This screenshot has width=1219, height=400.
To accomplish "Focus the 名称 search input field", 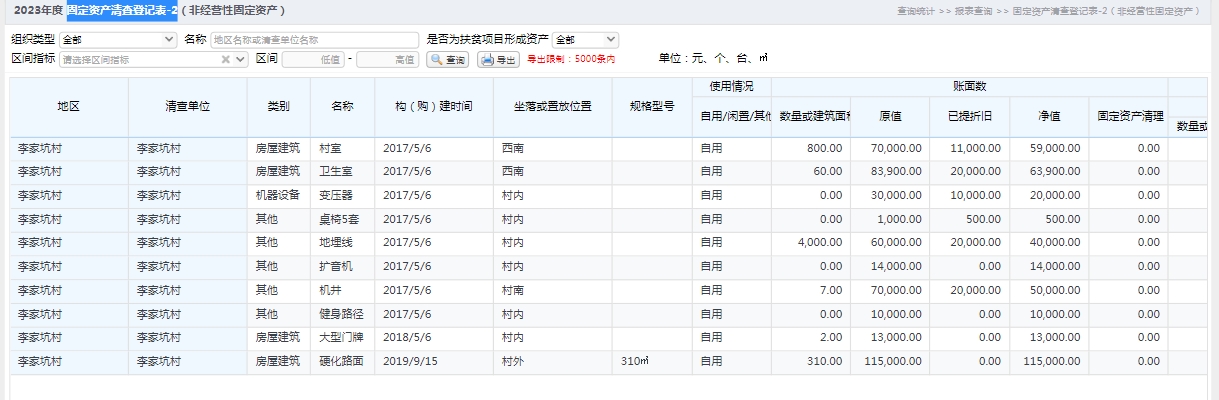I will 314,40.
